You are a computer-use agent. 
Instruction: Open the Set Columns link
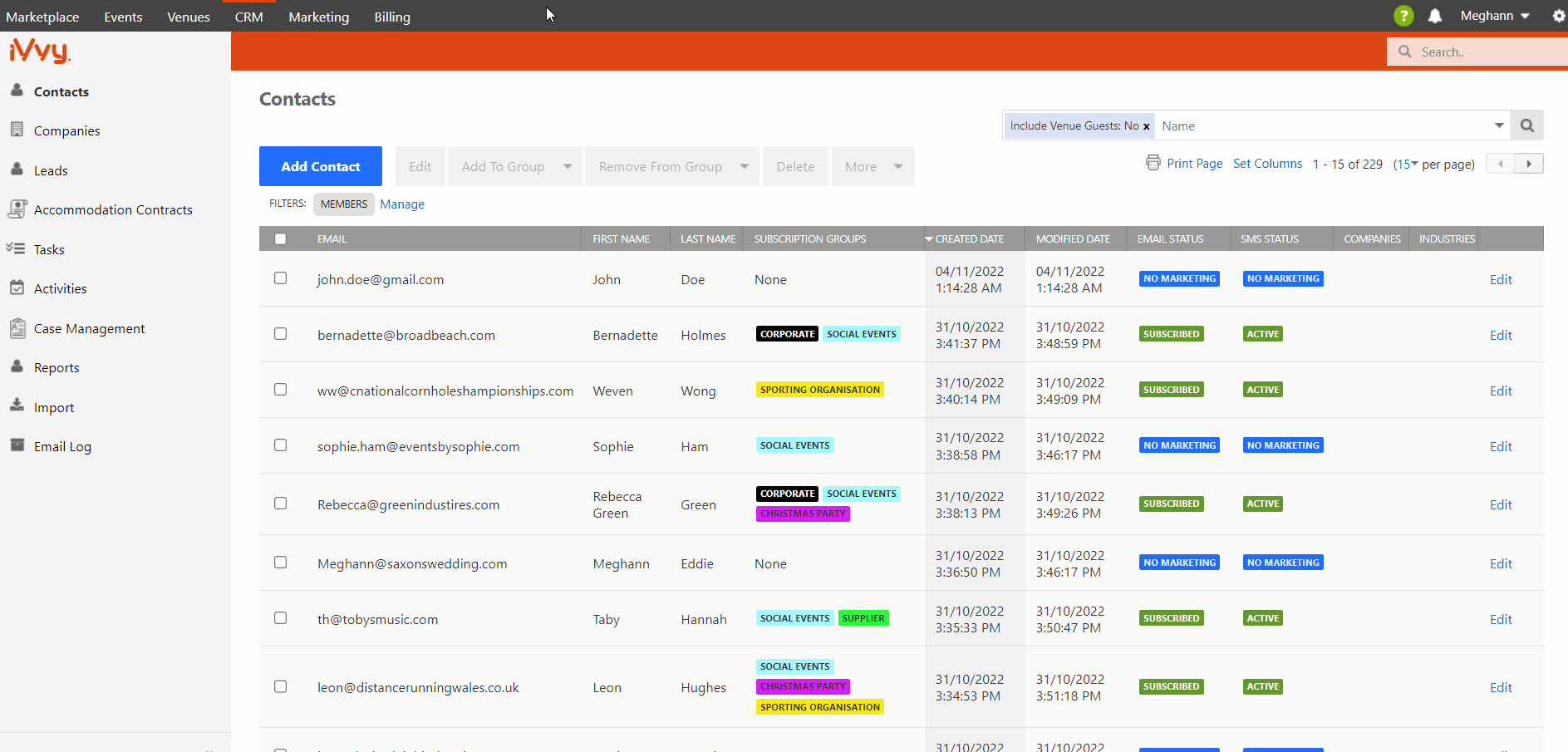[x=1267, y=164]
